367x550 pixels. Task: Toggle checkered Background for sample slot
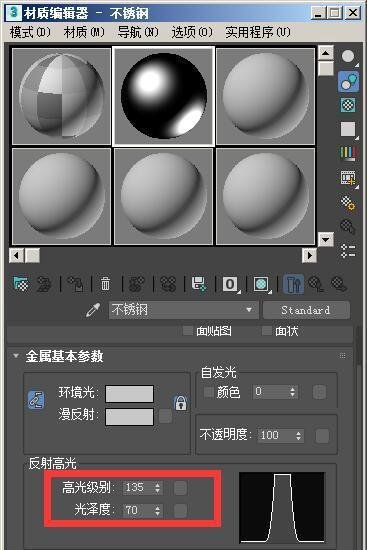348,105
